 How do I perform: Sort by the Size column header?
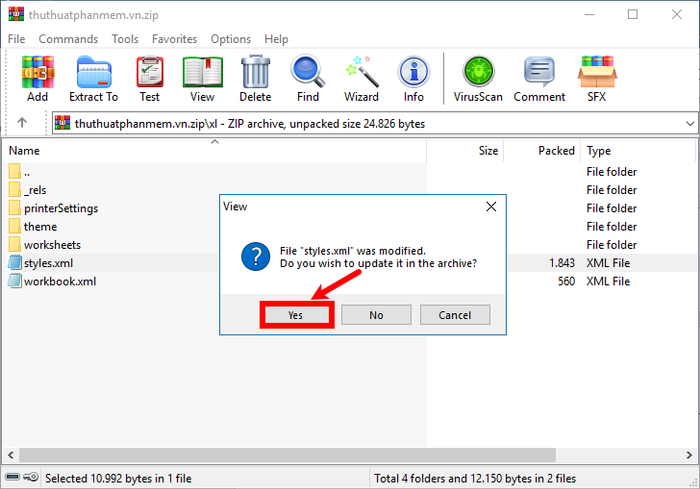click(466, 151)
